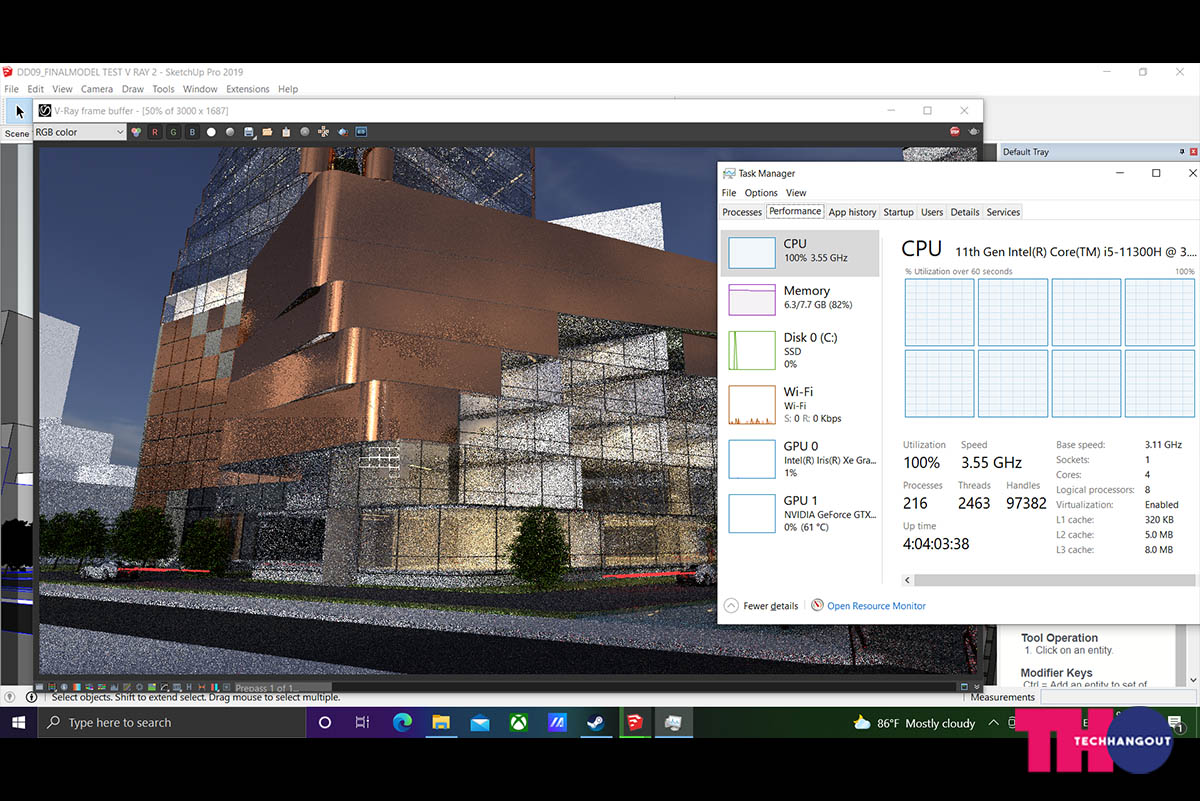Open Steam from the taskbar
1200x801 pixels.
click(596, 723)
